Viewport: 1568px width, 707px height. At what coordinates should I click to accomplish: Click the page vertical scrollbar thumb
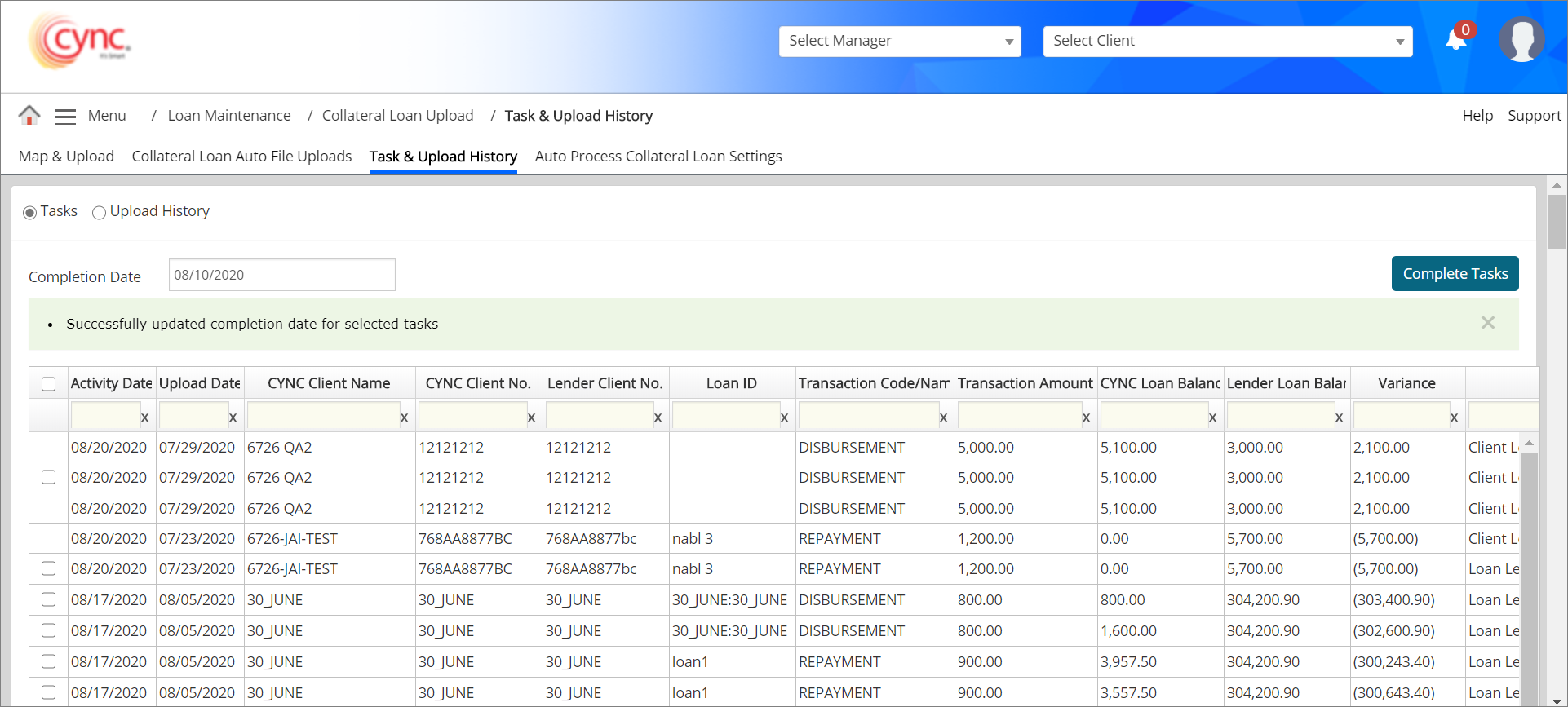[1557, 221]
